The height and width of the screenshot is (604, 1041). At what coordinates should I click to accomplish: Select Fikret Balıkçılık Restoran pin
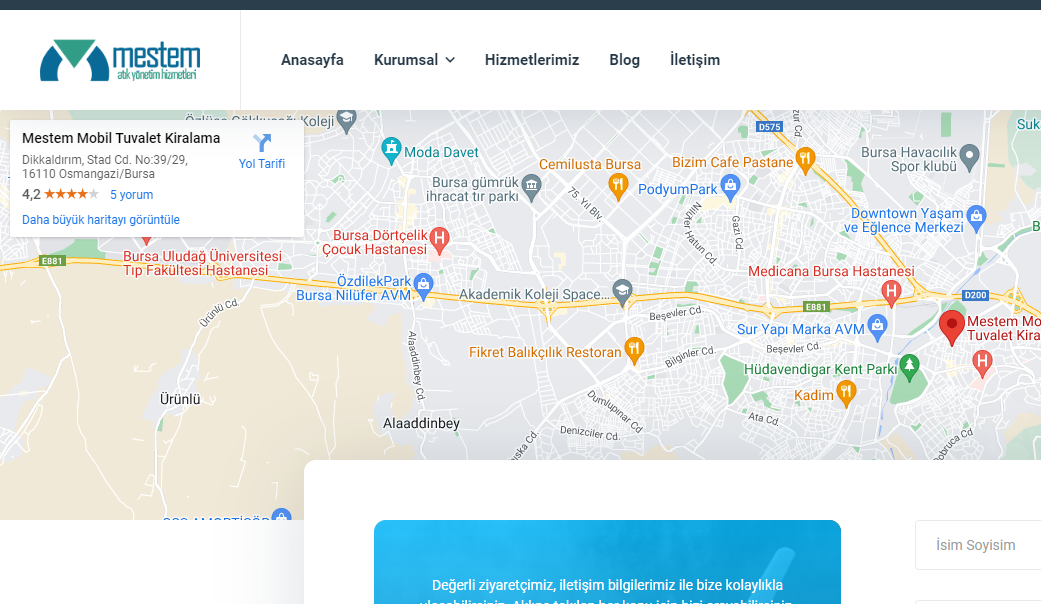634,350
